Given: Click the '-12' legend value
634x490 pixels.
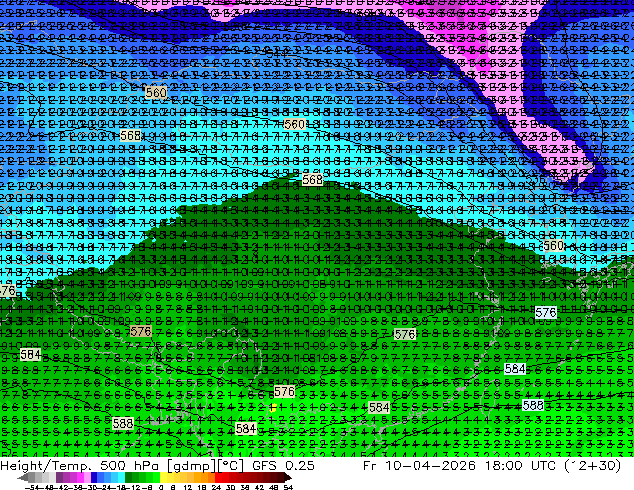Looking at the screenshot, I should 132,487.
